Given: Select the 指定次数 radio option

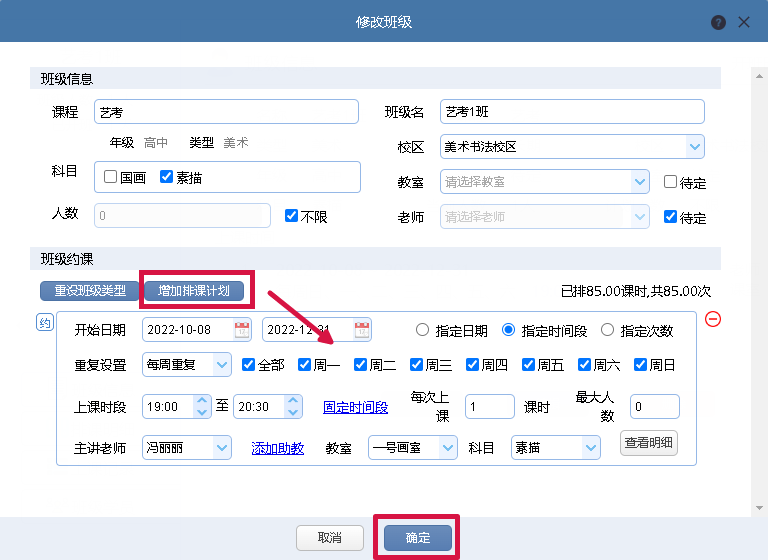Looking at the screenshot, I should click(607, 330).
